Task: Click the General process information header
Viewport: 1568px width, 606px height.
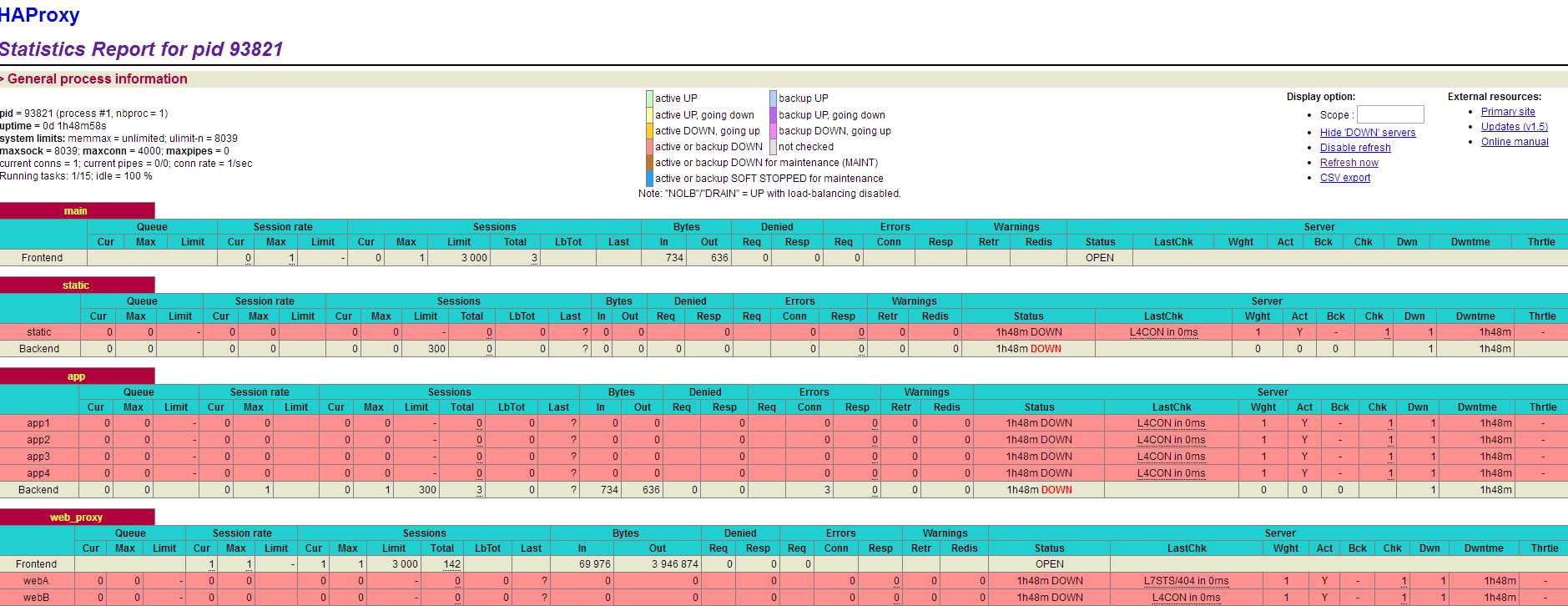Action: coord(97,79)
